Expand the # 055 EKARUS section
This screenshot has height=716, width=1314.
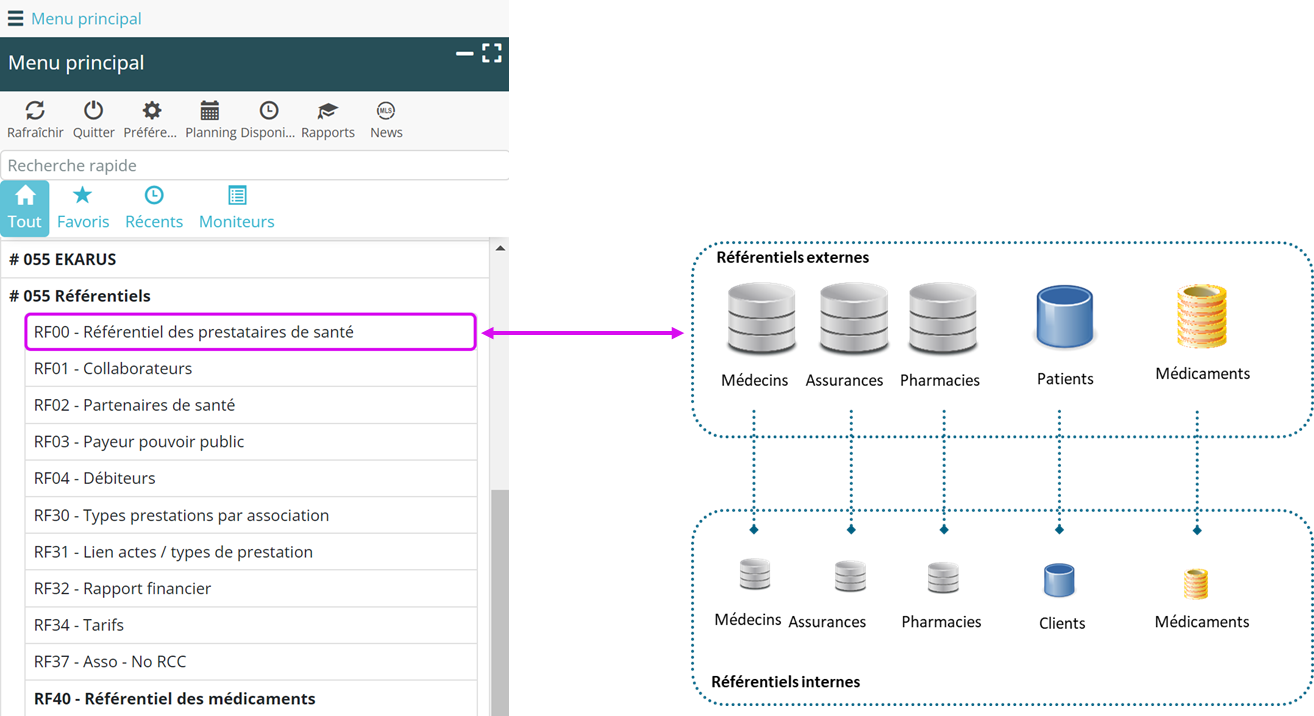pos(62,259)
